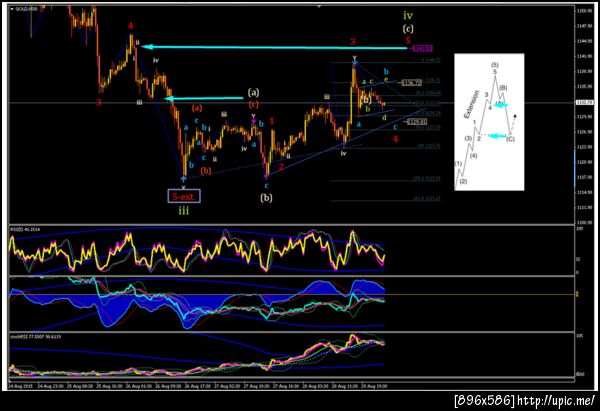Select the orange "(b)" wave label
Image resolution: width=600 pixels, height=411 pixels.
pyautogui.click(x=206, y=171)
